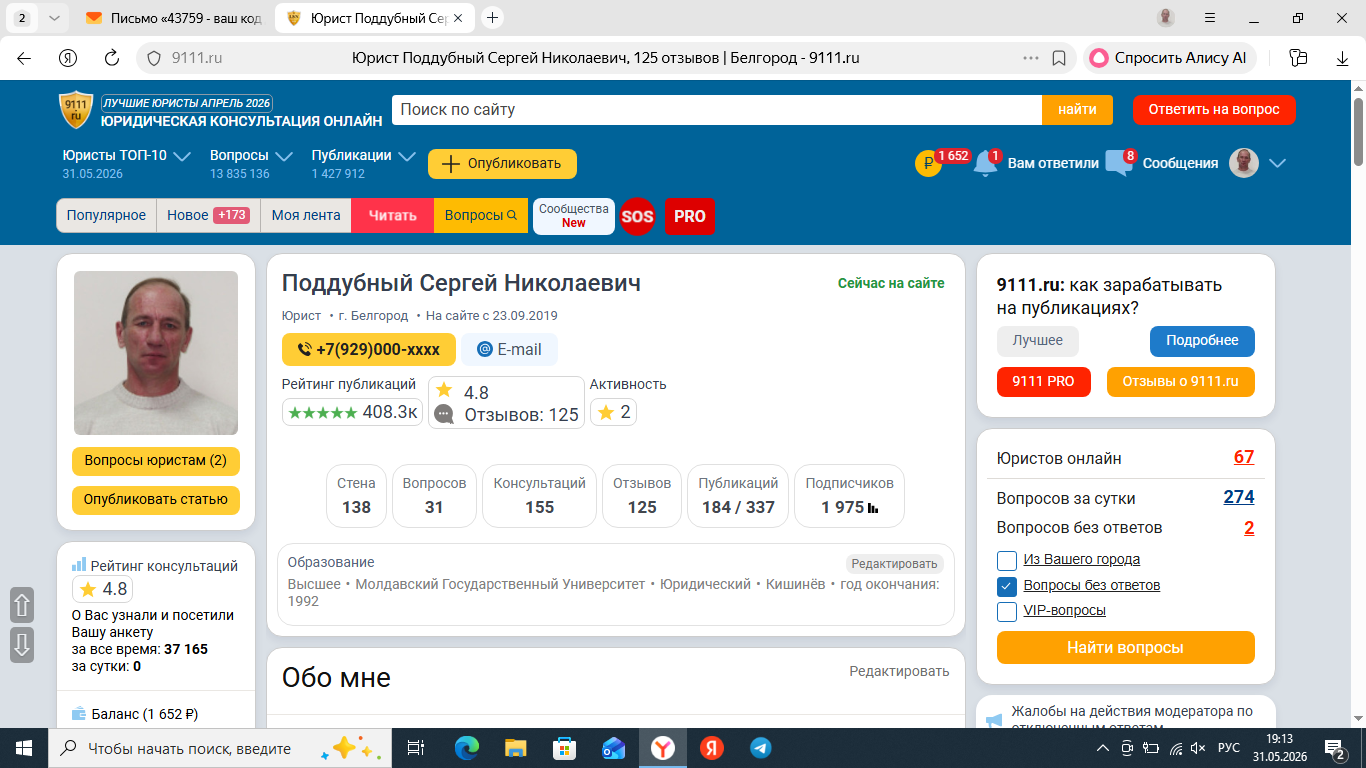Click the 4.8 rating star icon
The width and height of the screenshot is (1366, 768).
tap(444, 390)
